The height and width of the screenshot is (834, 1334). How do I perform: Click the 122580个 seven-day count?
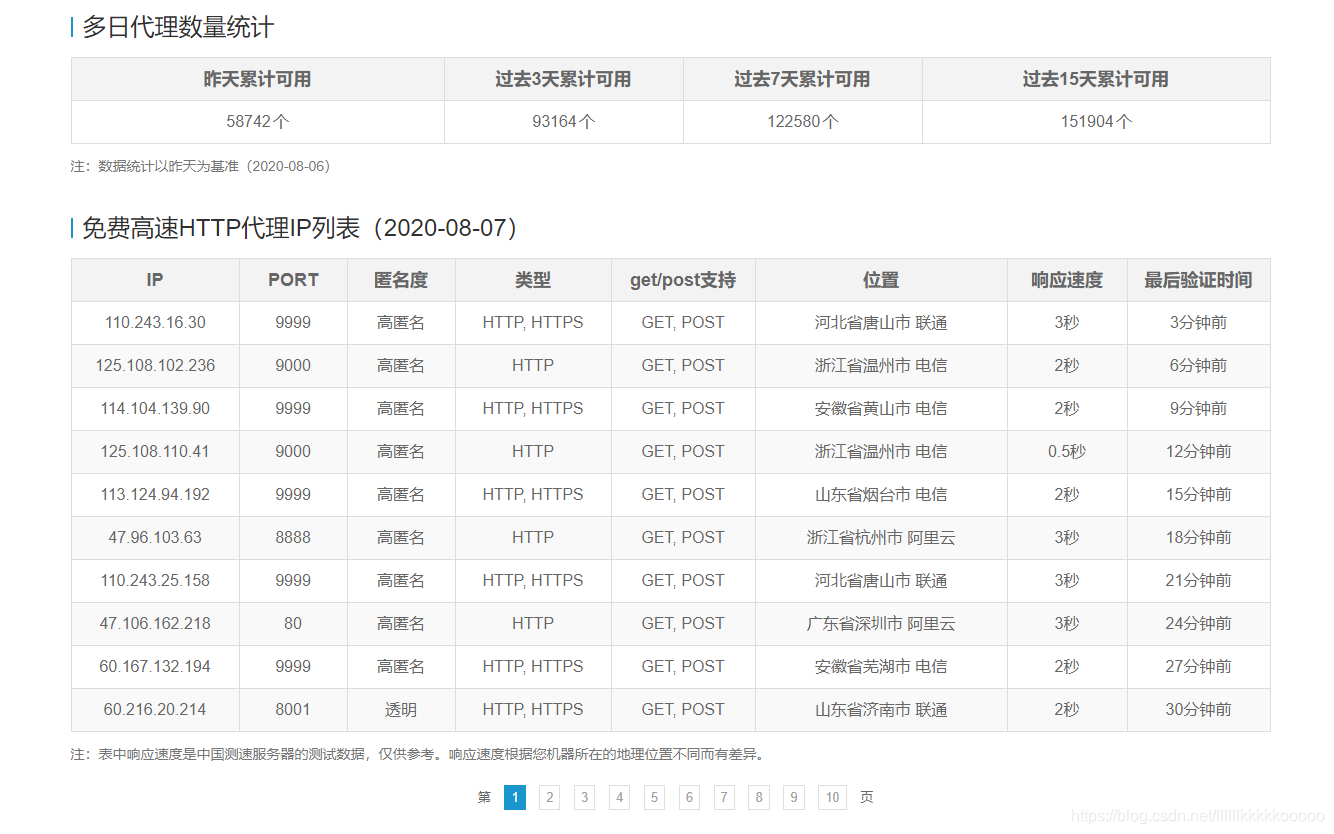(x=803, y=122)
